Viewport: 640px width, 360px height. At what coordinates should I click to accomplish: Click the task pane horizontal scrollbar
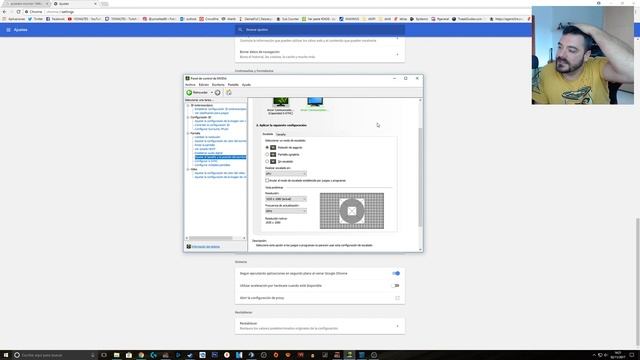pos(211,238)
